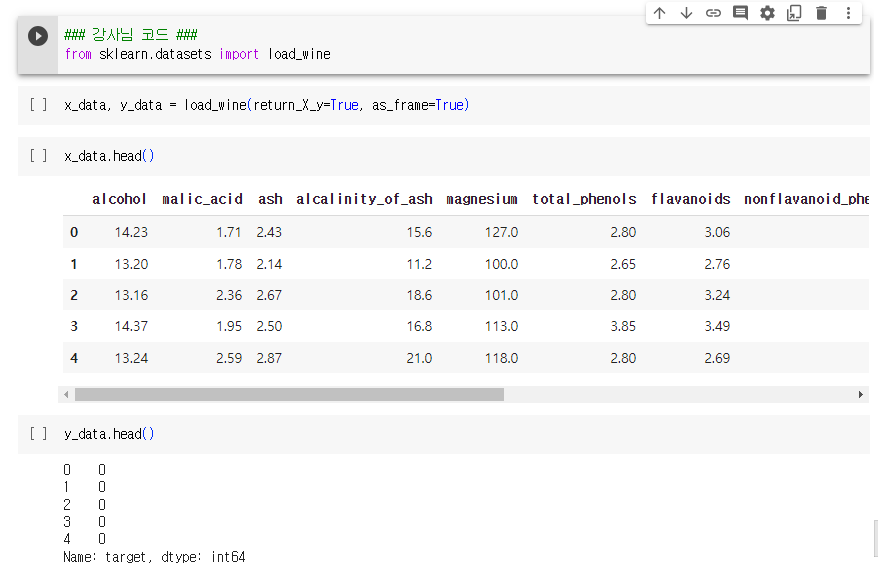This screenshot has width=878, height=575.
Task: Open more cell actions menu
Action: (848, 13)
